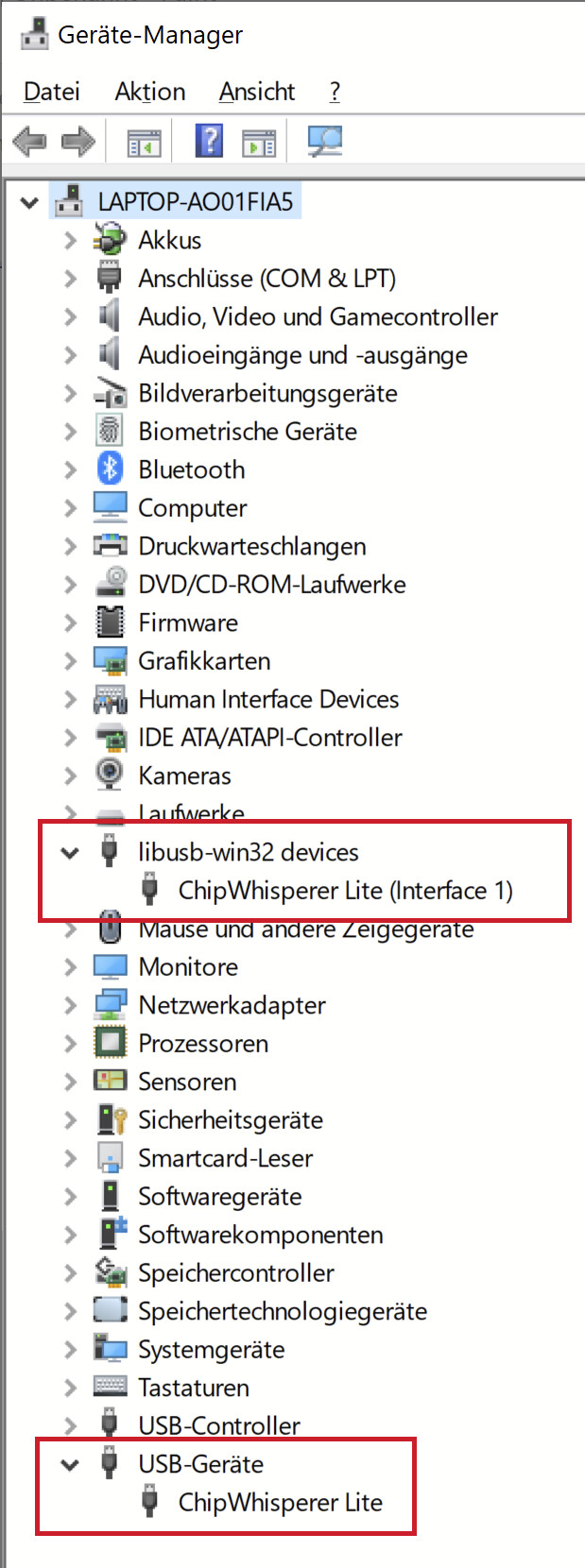585x1568 pixels.
Task: Select ChipWhisperer Lite under USB-Geräte
Action: (x=281, y=1502)
